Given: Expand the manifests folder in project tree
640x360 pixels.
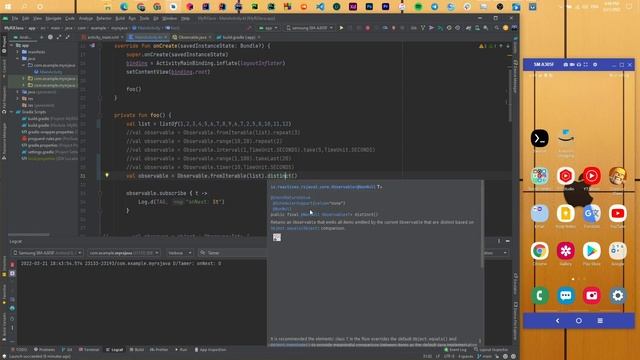Looking at the screenshot, I should point(18,52).
